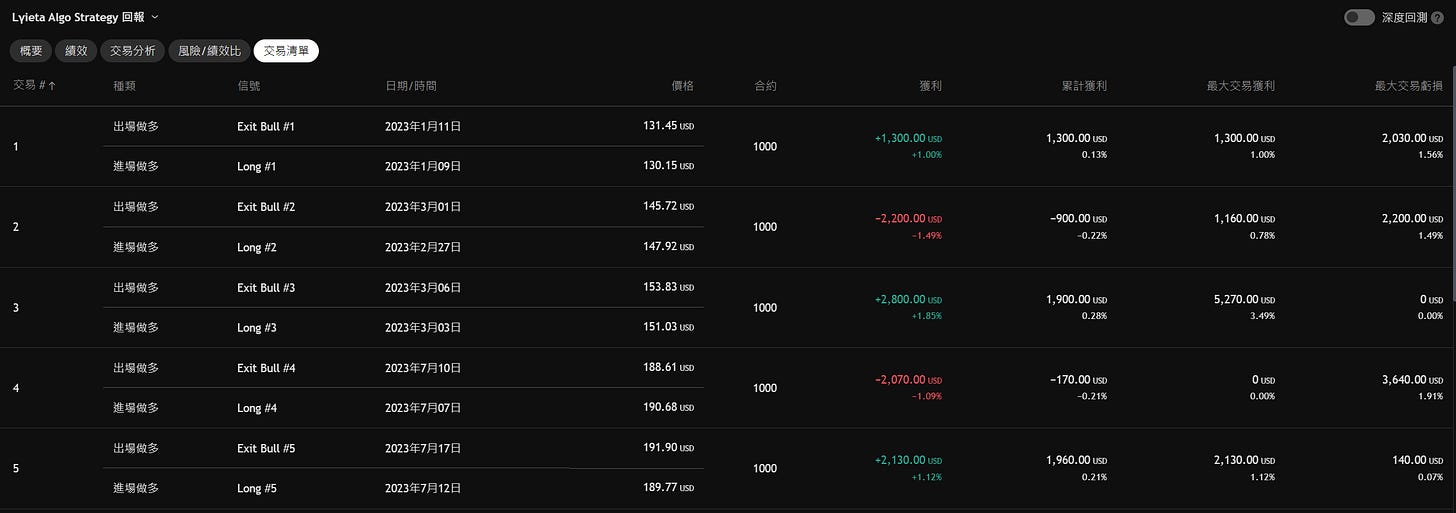
Task: Select the Long #3 signal
Action: coord(257,327)
